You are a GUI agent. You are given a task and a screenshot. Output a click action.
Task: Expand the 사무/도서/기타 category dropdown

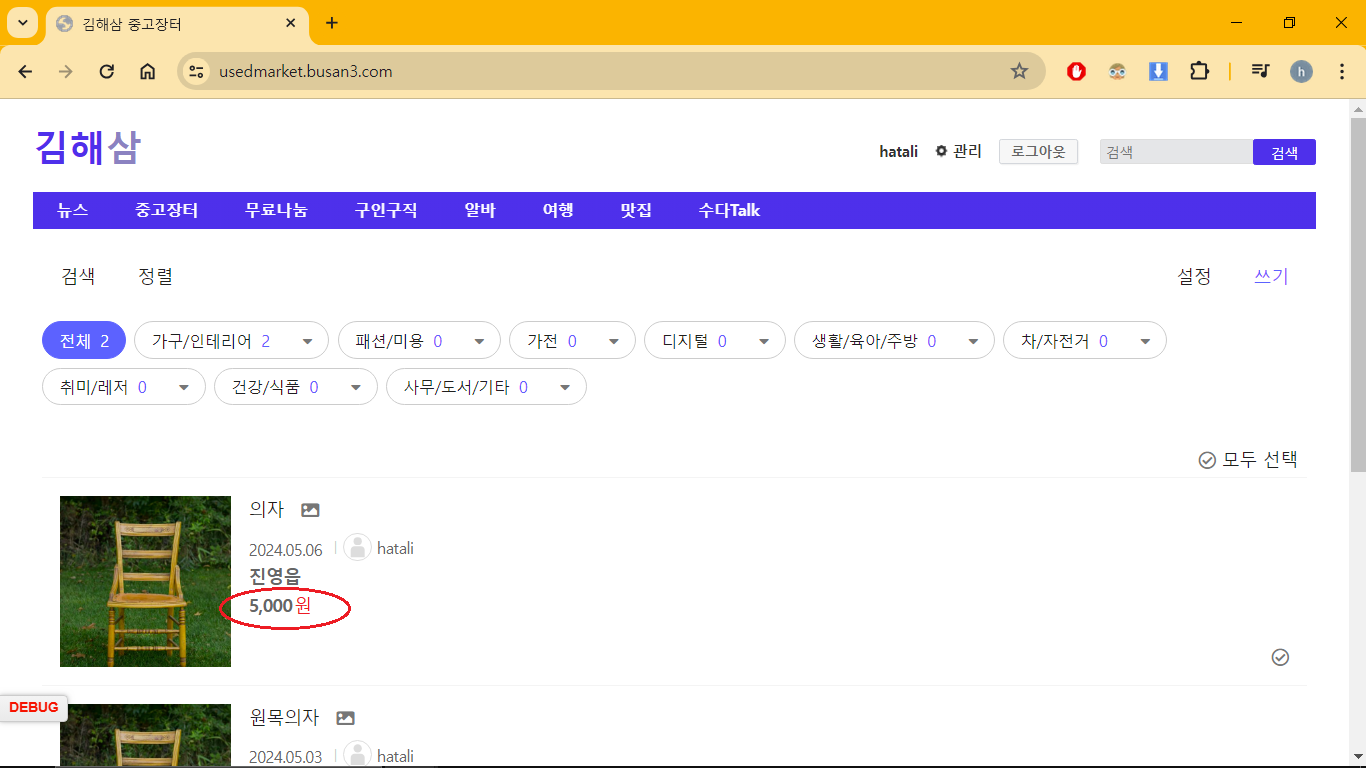[566, 387]
